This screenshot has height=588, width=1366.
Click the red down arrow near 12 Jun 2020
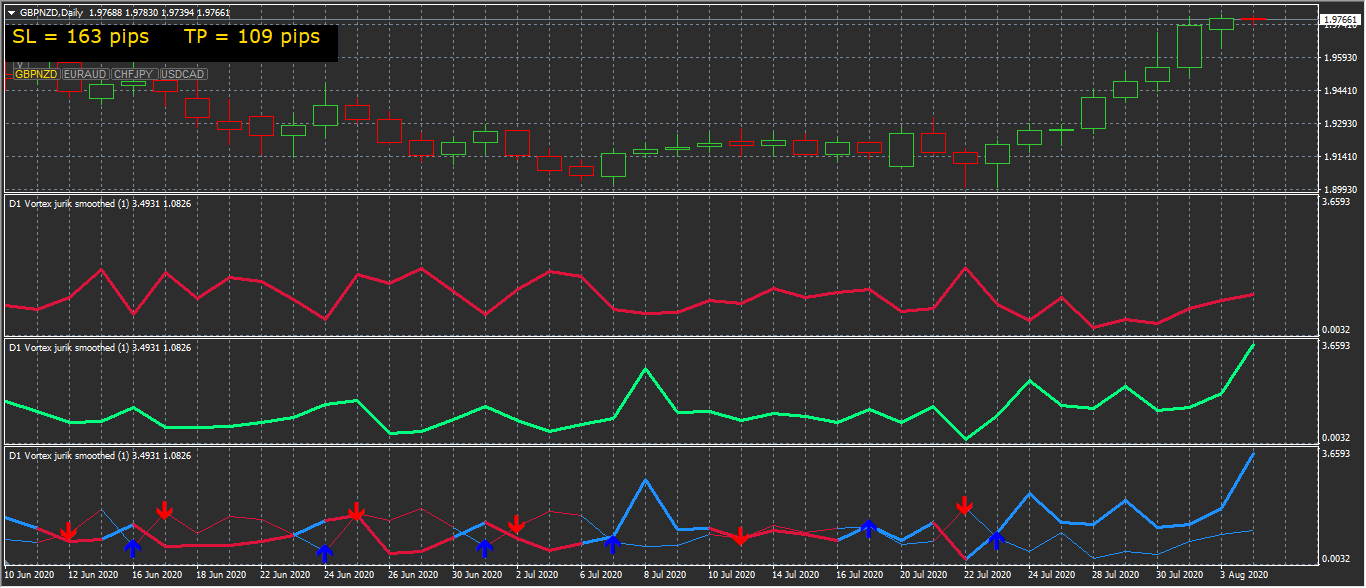[68, 530]
